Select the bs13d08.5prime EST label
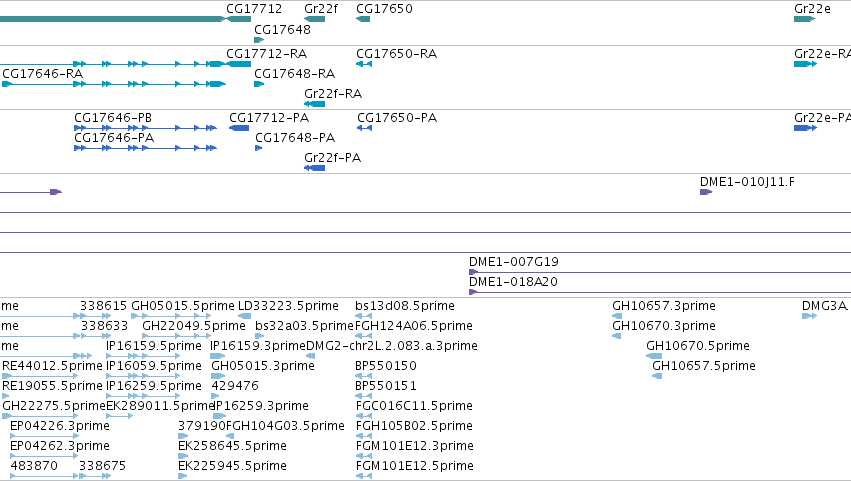 tap(404, 306)
